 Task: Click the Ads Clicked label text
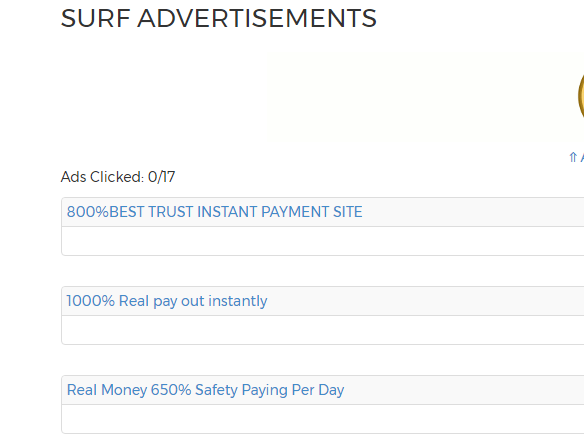tap(102, 177)
